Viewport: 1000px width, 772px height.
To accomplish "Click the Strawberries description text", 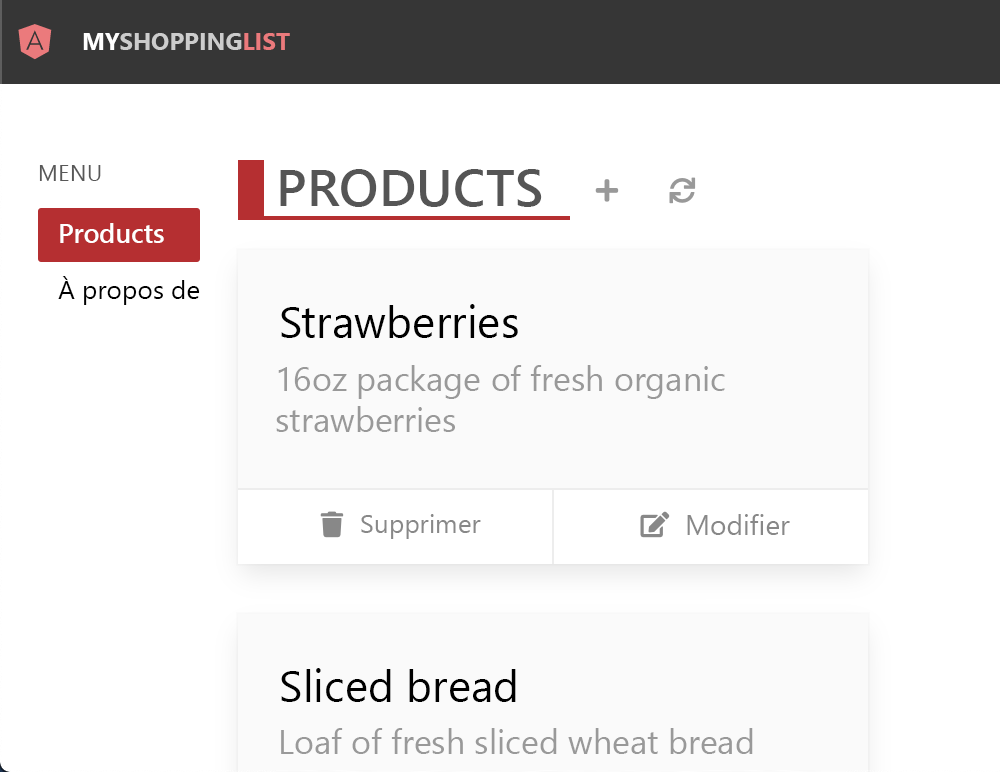I will coord(500,399).
